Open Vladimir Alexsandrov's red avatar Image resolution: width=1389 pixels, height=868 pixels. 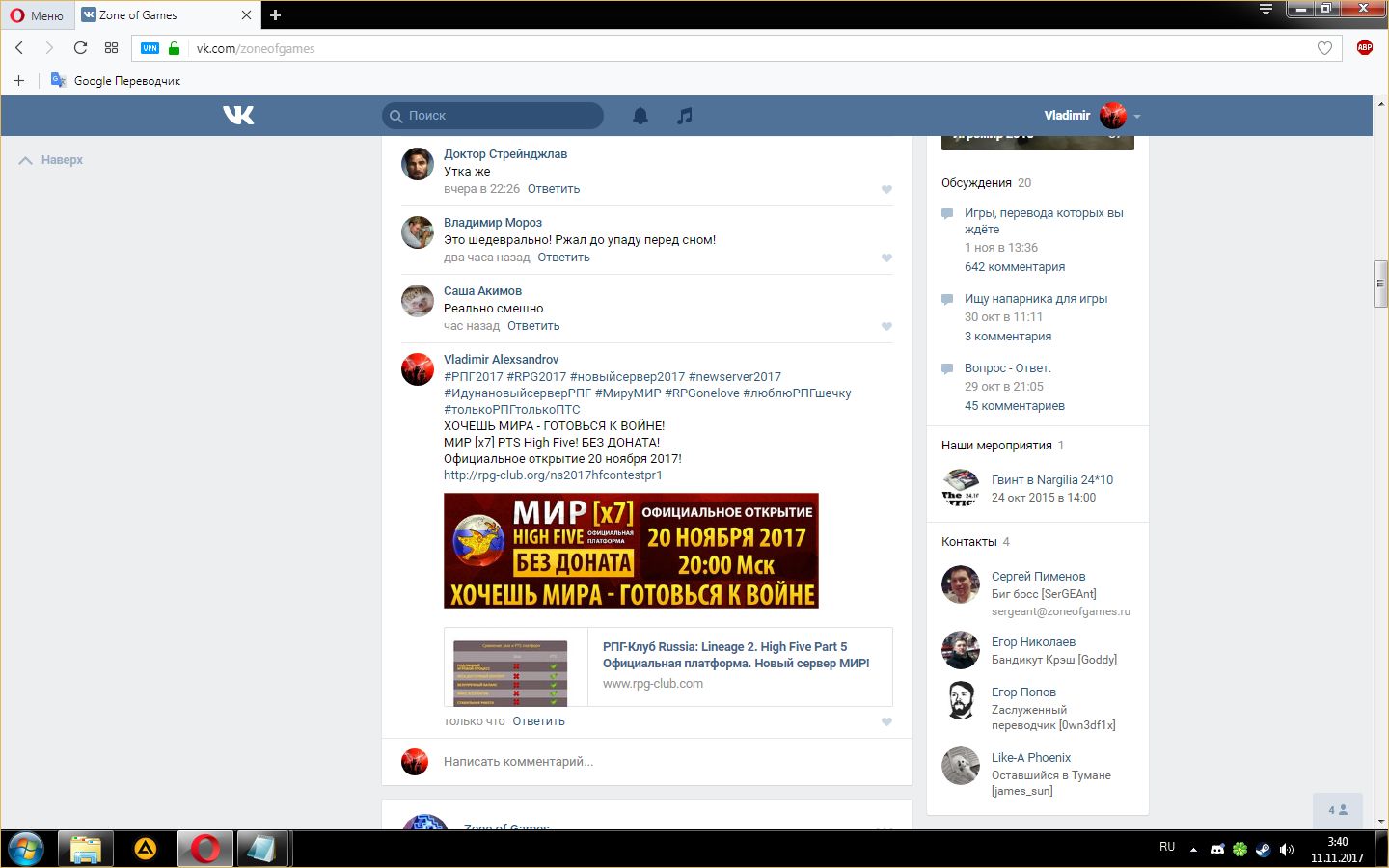418,369
